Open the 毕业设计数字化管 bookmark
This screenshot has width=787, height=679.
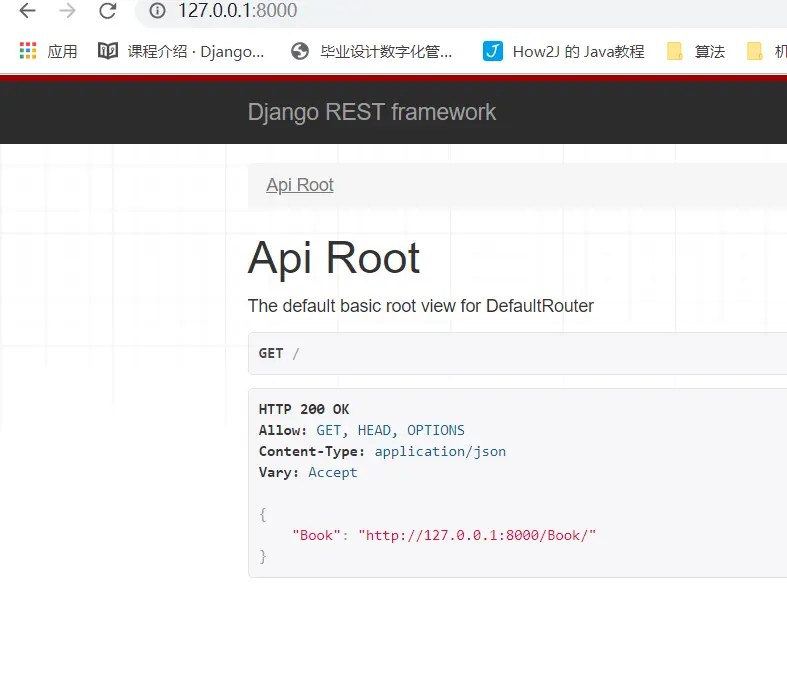tap(372, 51)
